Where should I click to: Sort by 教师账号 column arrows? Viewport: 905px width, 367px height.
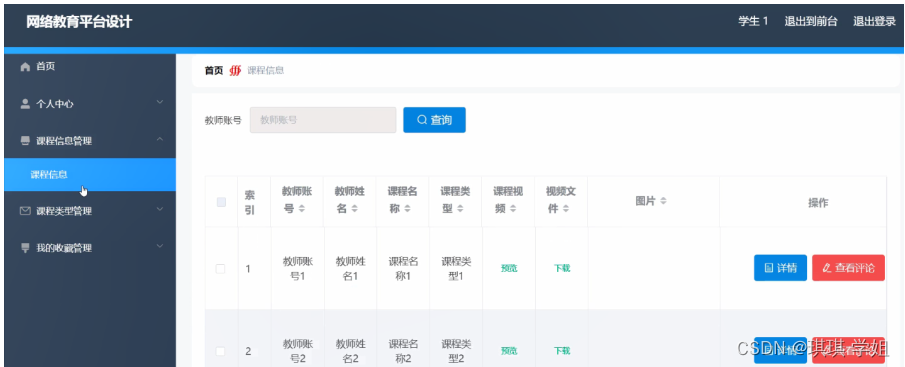pyautogui.click(x=301, y=209)
